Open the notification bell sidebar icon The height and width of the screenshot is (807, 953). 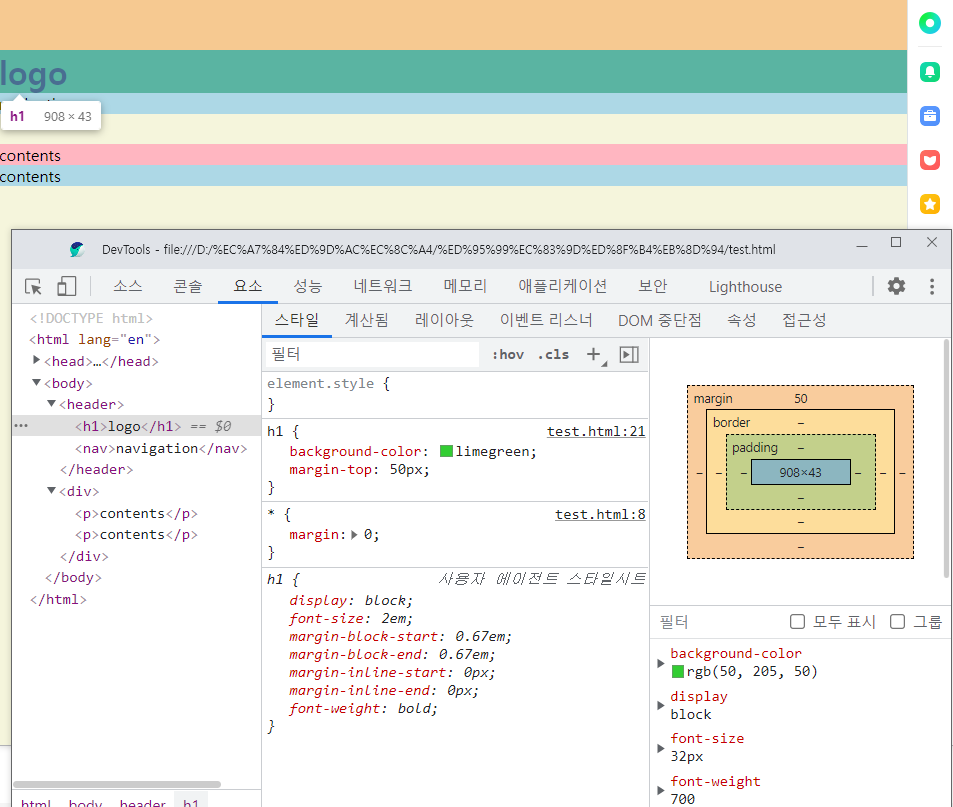tap(929, 72)
